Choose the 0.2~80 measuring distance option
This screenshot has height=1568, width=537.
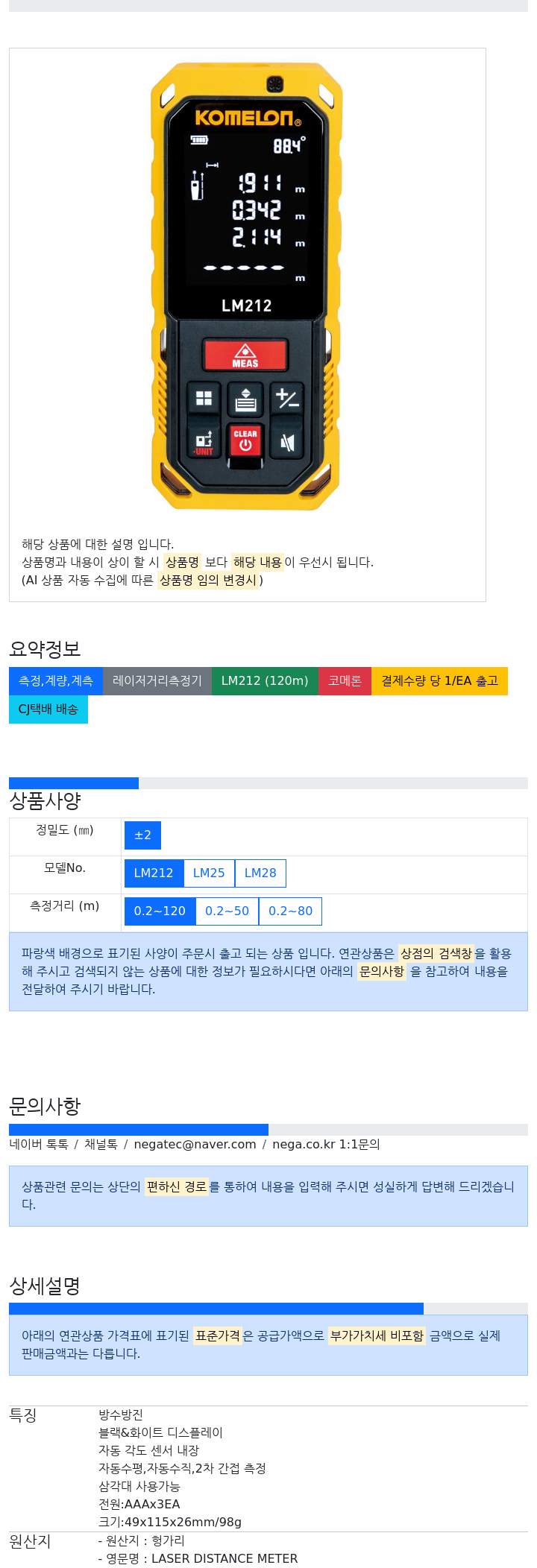(x=291, y=911)
